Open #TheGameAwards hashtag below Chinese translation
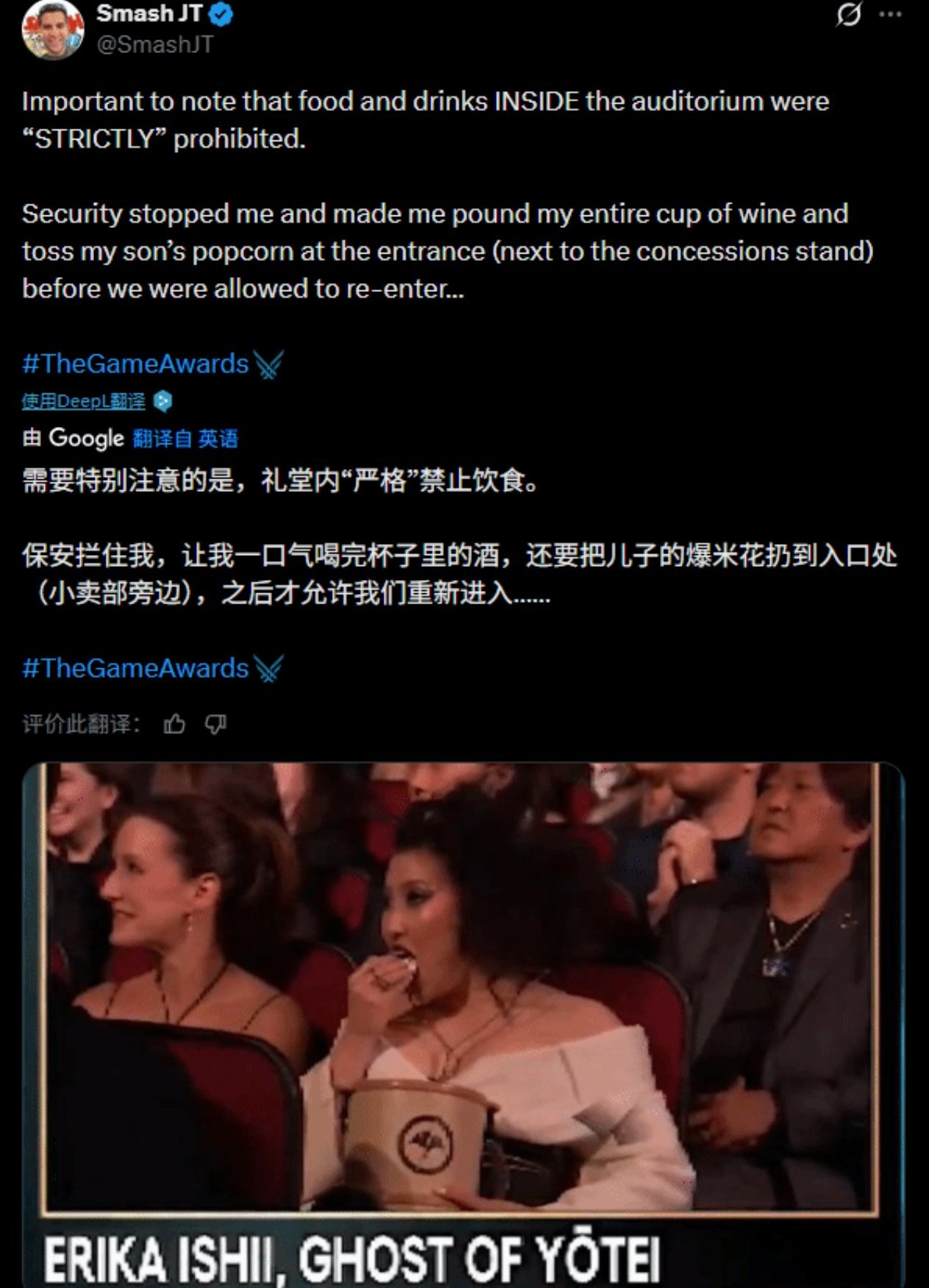 click(136, 668)
